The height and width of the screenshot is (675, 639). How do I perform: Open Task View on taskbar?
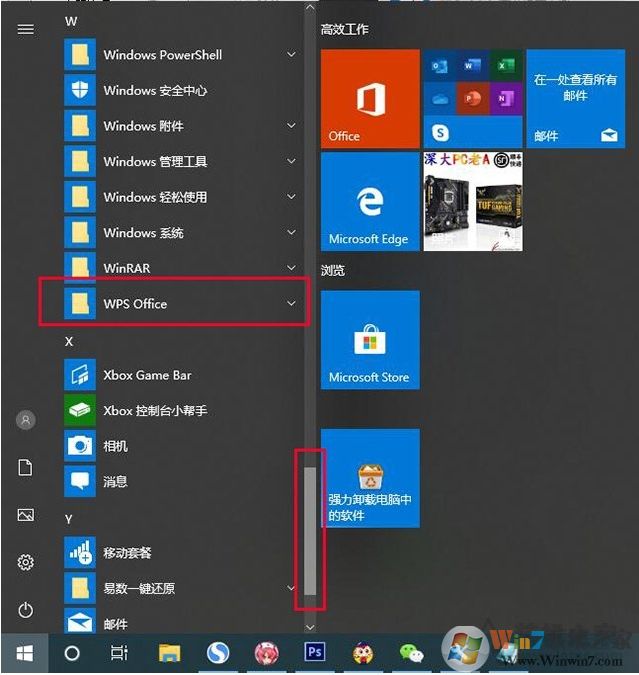coord(119,653)
